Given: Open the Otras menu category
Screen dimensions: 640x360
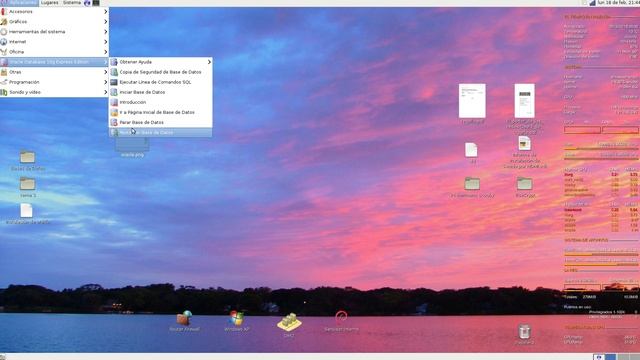Looking at the screenshot, I should (x=54, y=72).
